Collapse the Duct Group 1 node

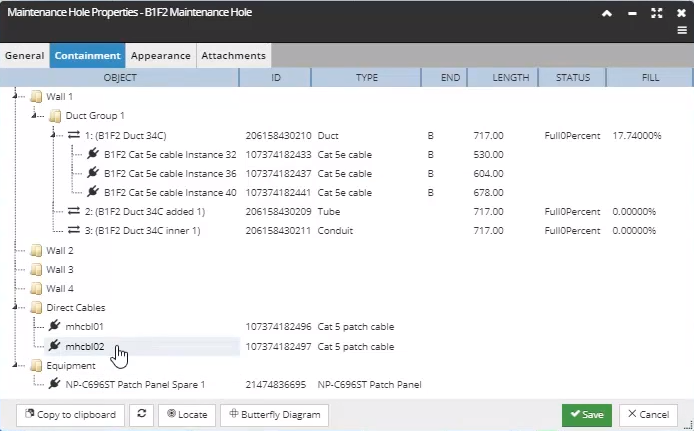[34, 115]
